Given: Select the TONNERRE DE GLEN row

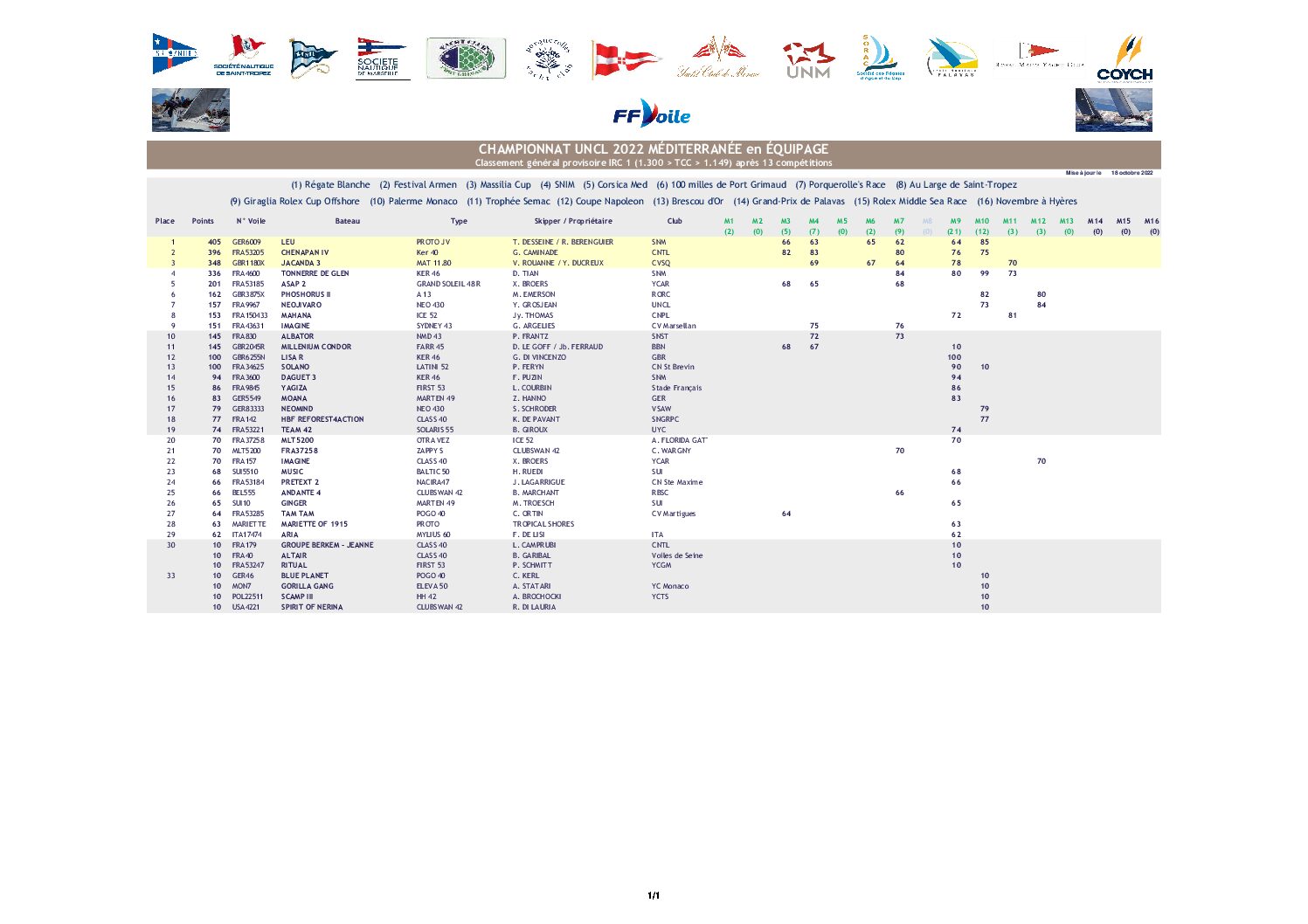Looking at the screenshot, I should coord(654,273).
